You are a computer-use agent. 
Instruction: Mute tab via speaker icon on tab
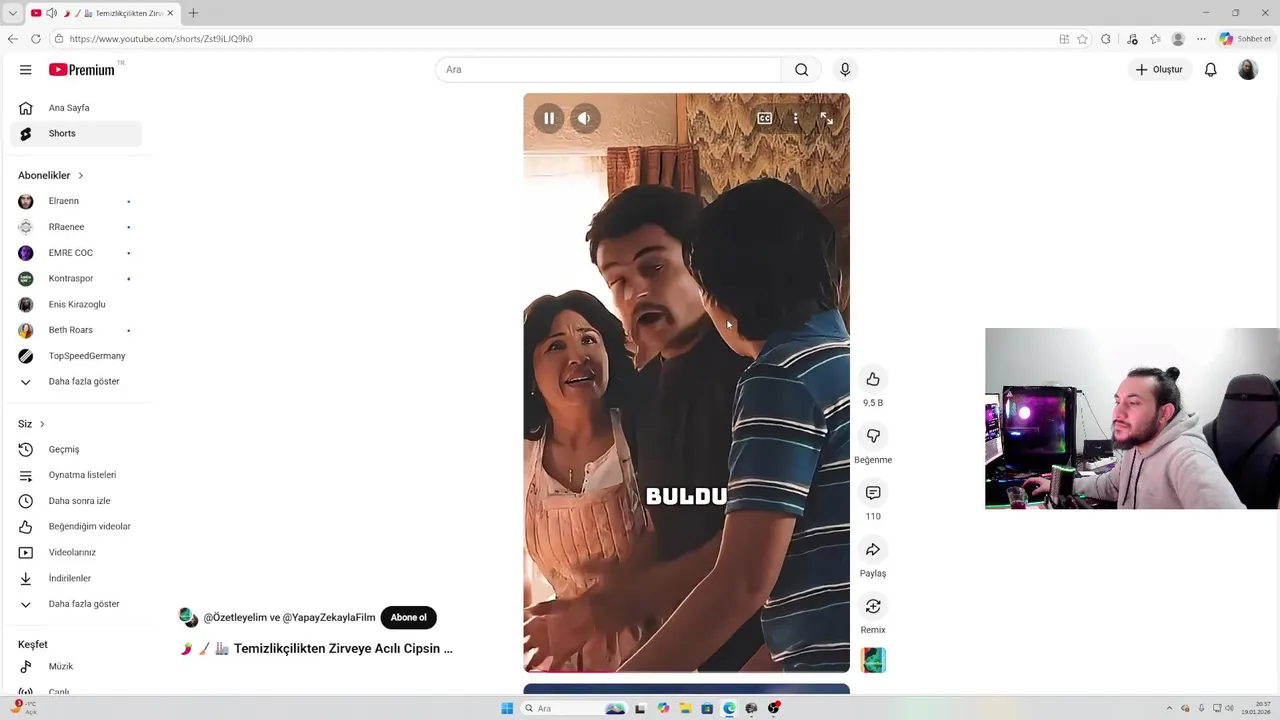click(51, 13)
